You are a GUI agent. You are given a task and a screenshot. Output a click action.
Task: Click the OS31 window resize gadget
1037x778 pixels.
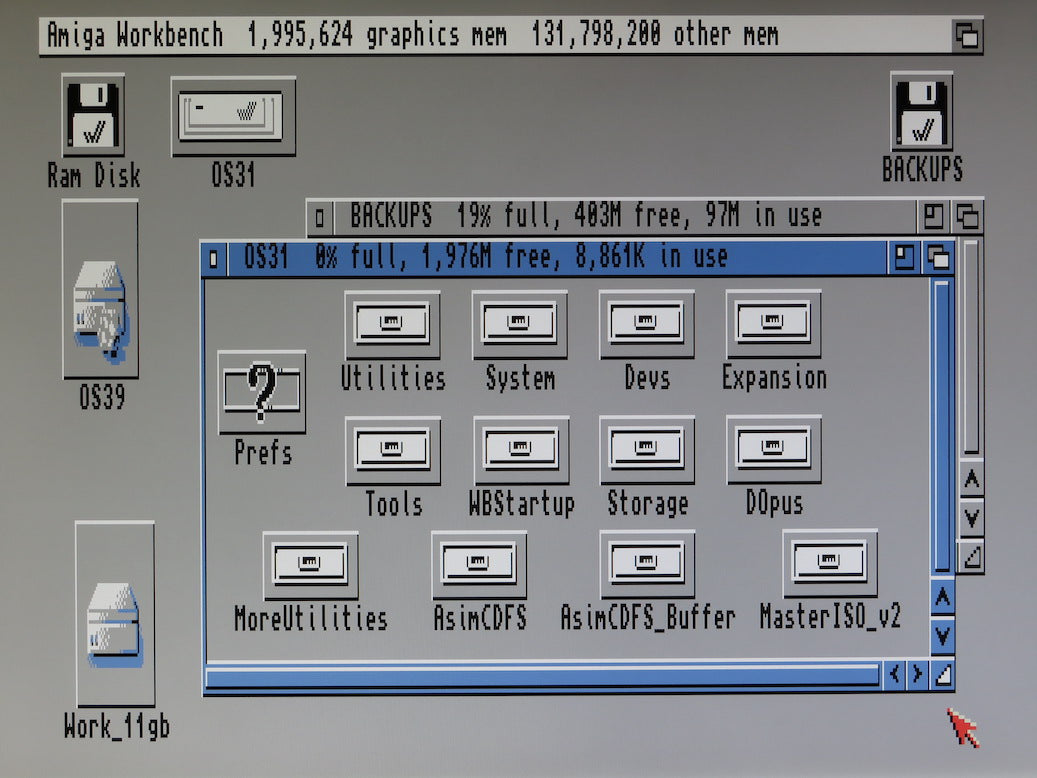[x=942, y=675]
